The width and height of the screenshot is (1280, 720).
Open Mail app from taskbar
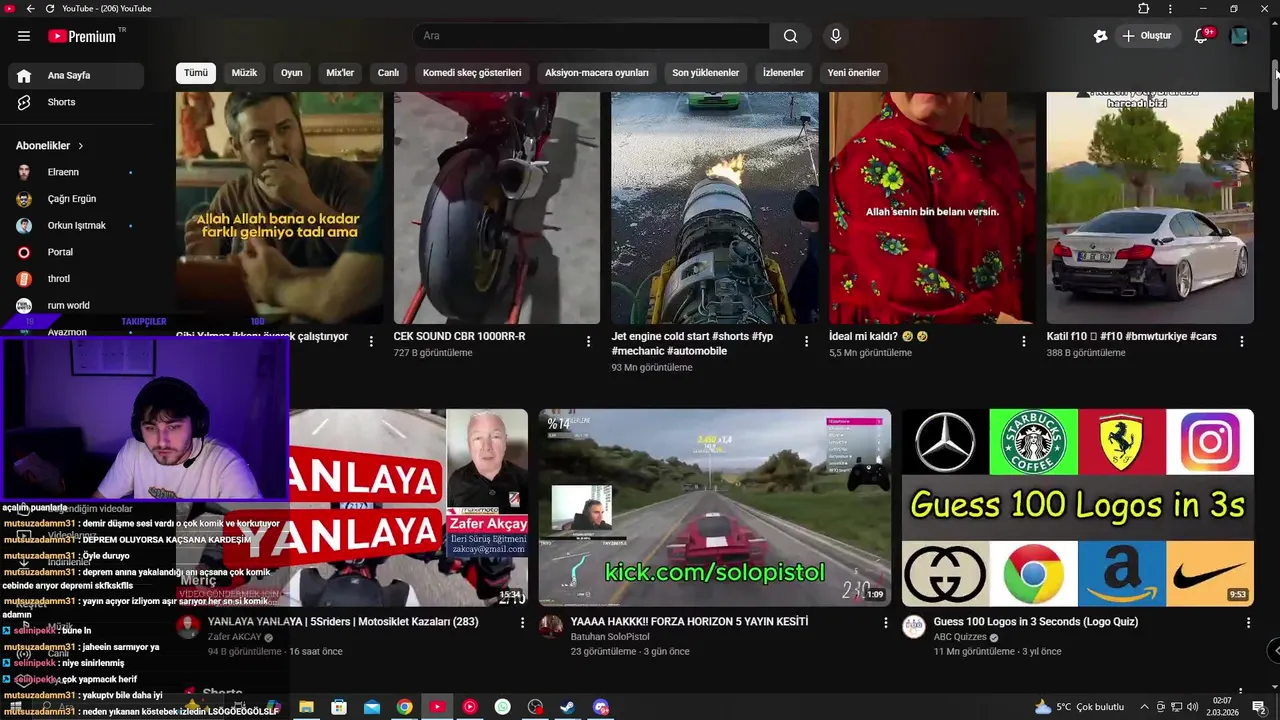tap(372, 707)
